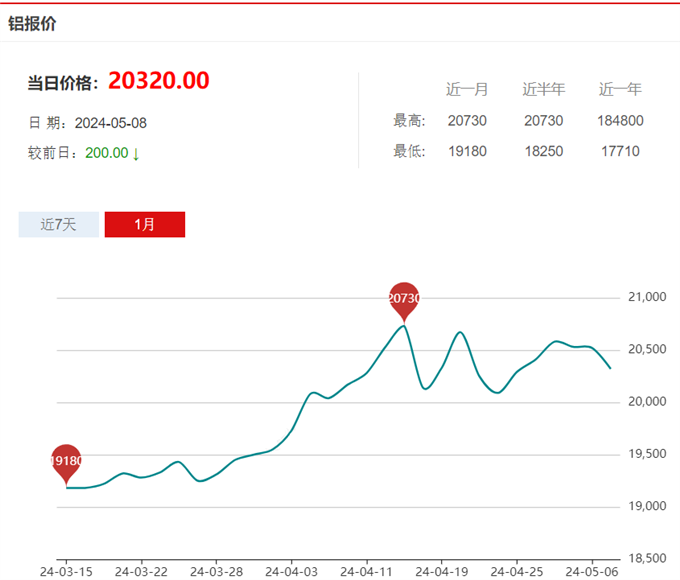680x580 pixels.
Task: Click the 铝报价 panel title
Action: pyautogui.click(x=33, y=23)
